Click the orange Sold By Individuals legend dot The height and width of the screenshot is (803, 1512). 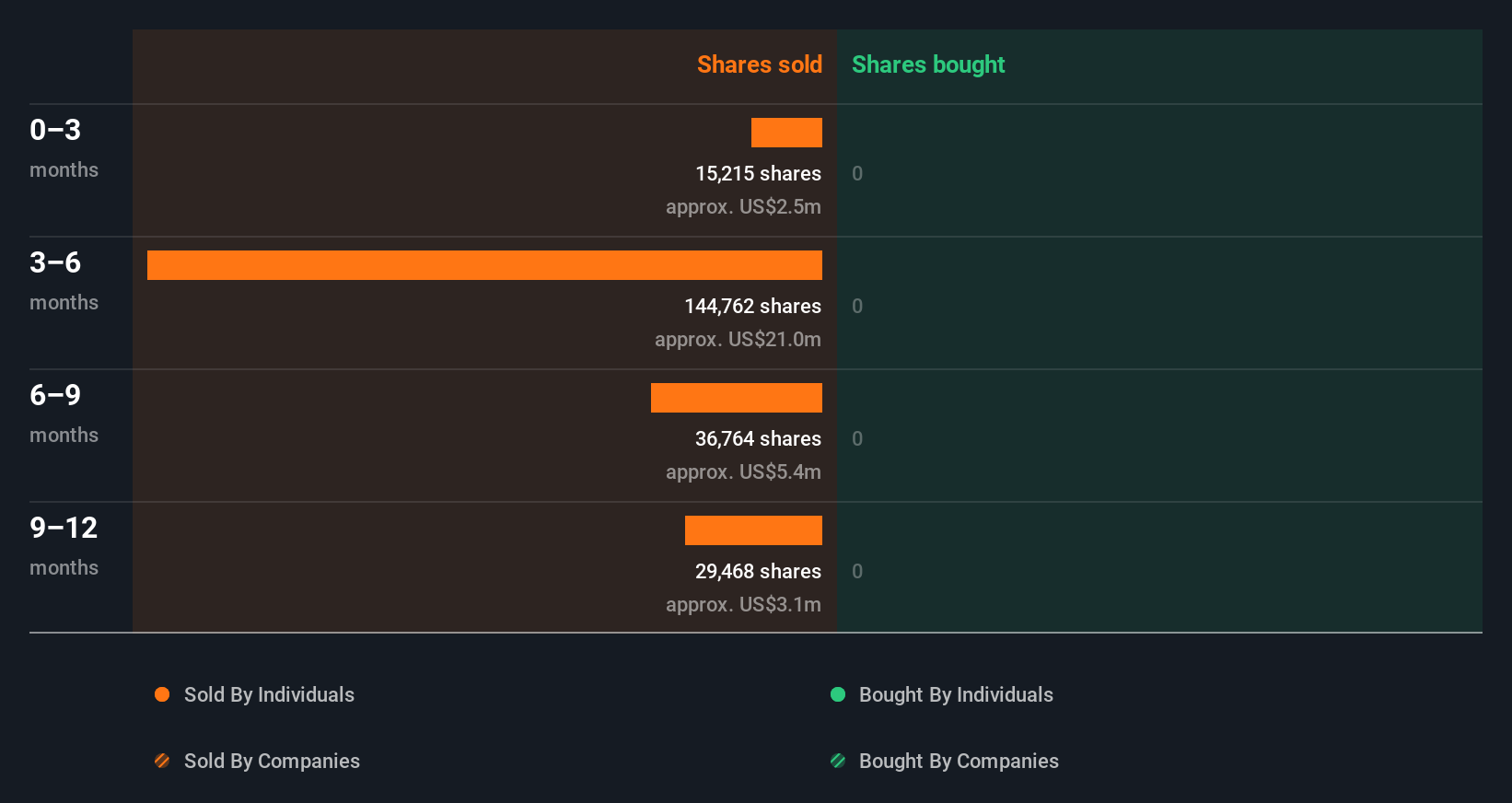(x=162, y=694)
